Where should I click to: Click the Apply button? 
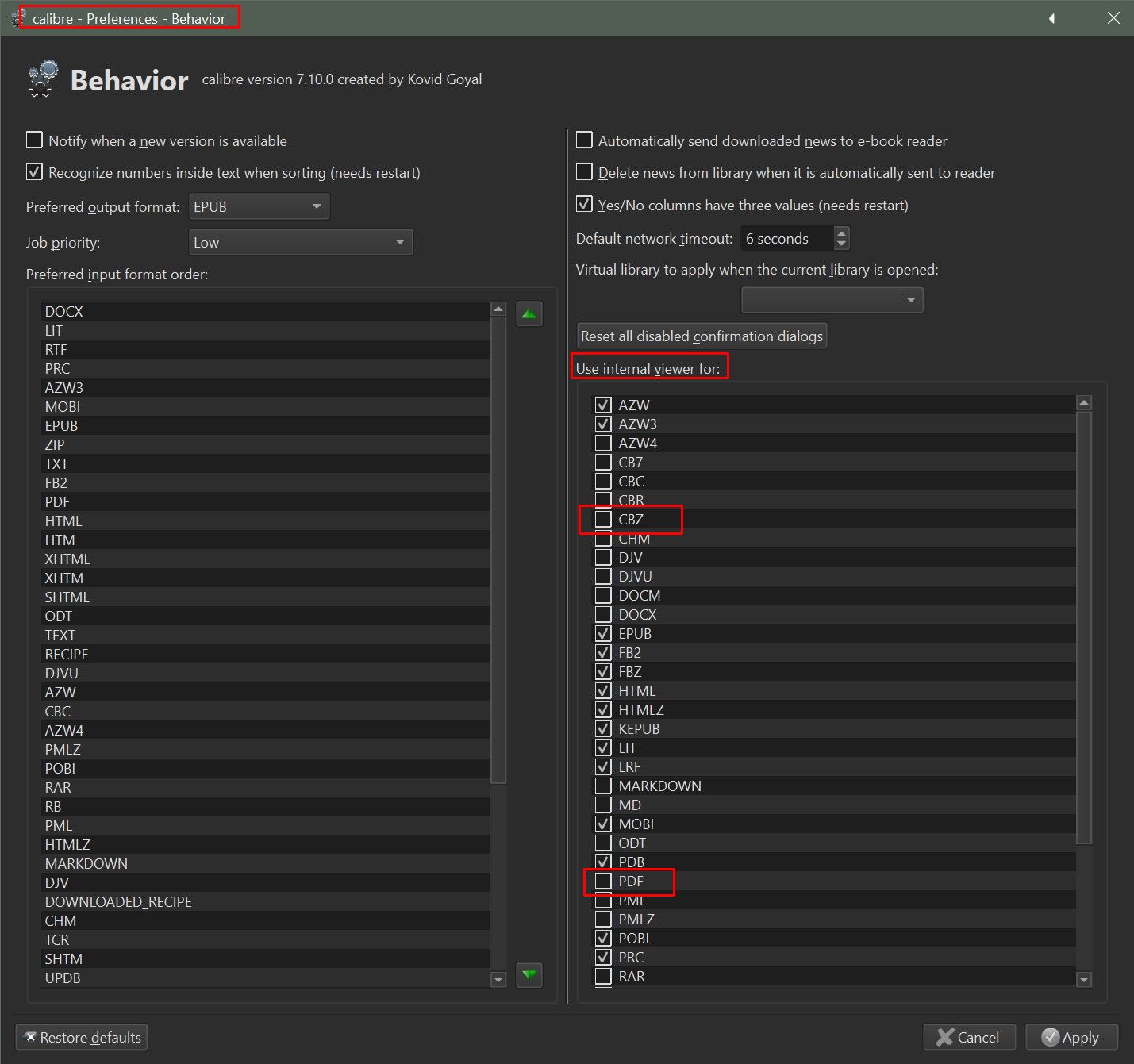point(1071,1037)
